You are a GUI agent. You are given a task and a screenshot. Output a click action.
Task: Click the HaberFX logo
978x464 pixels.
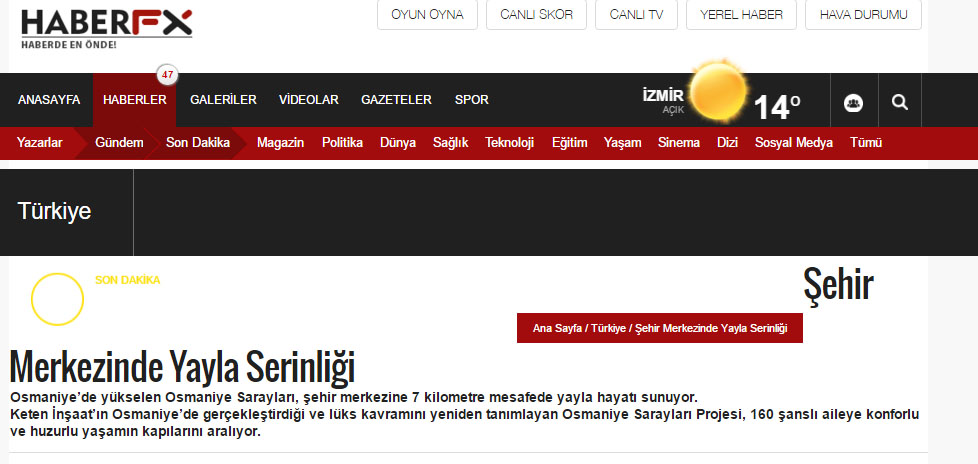tap(106, 28)
